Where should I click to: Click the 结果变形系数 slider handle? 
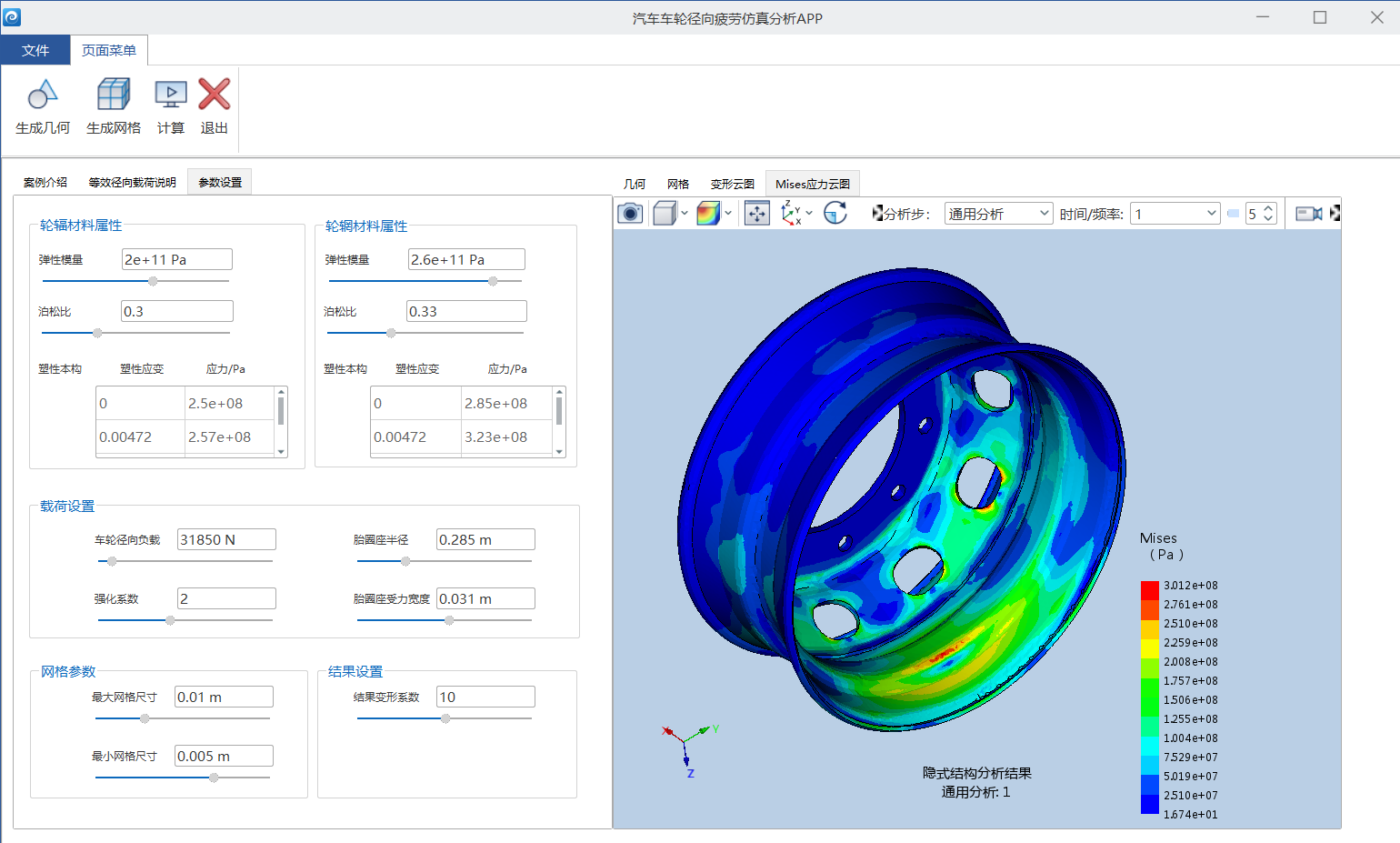pyautogui.click(x=445, y=718)
